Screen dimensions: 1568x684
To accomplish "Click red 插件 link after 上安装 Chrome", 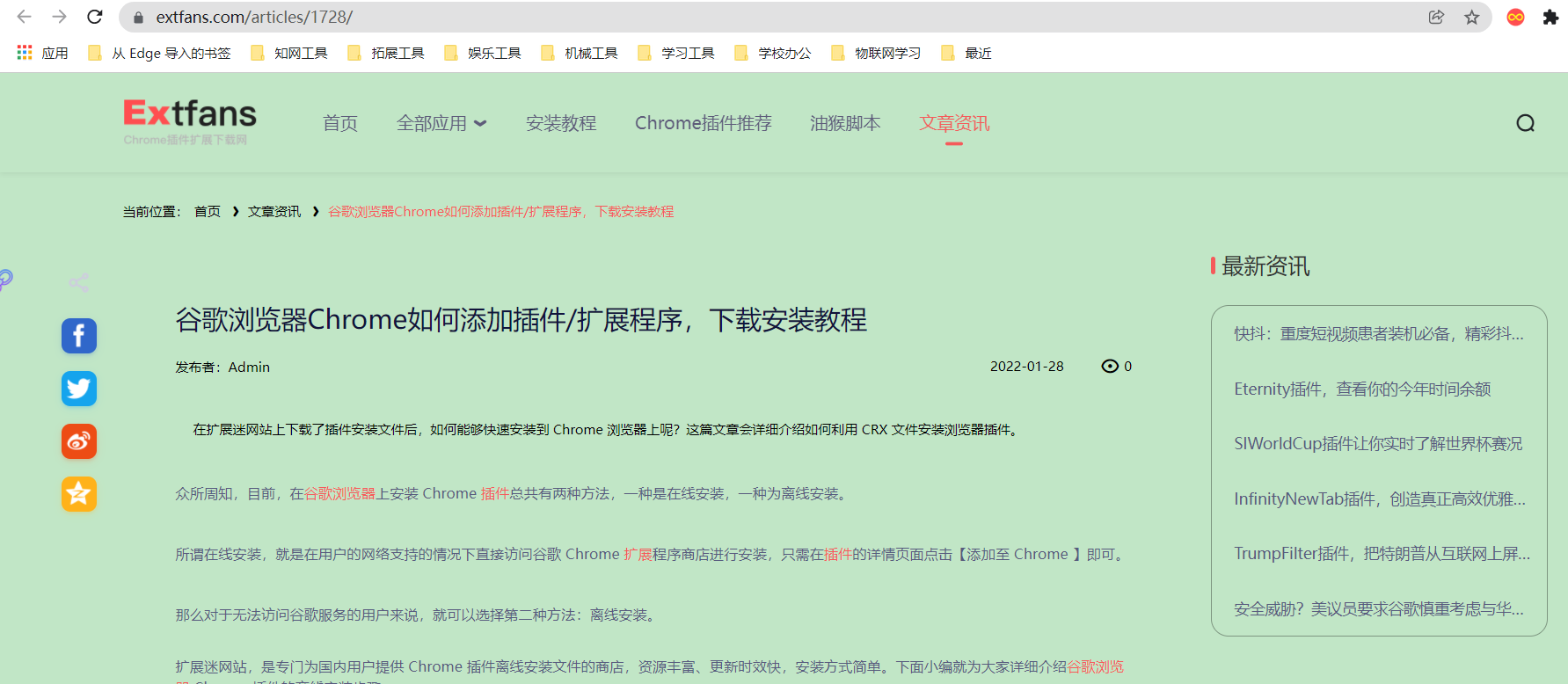I will point(495,493).
